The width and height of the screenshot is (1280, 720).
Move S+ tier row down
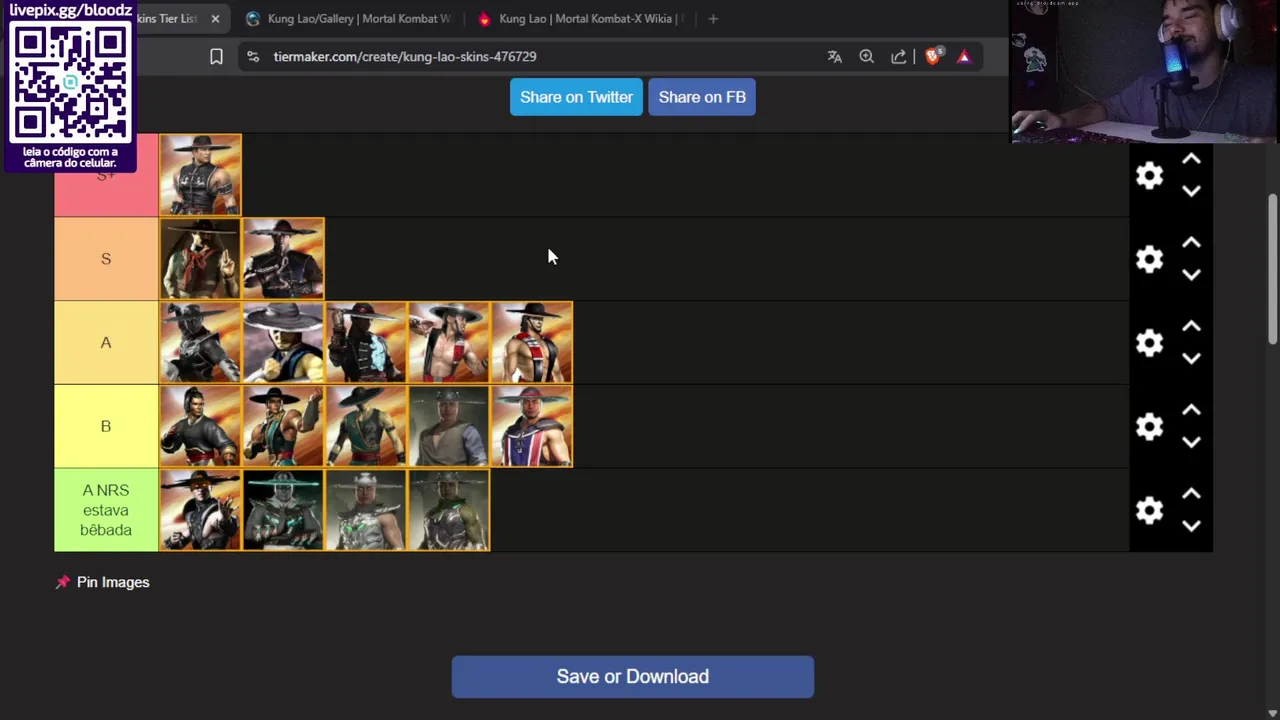1191,191
